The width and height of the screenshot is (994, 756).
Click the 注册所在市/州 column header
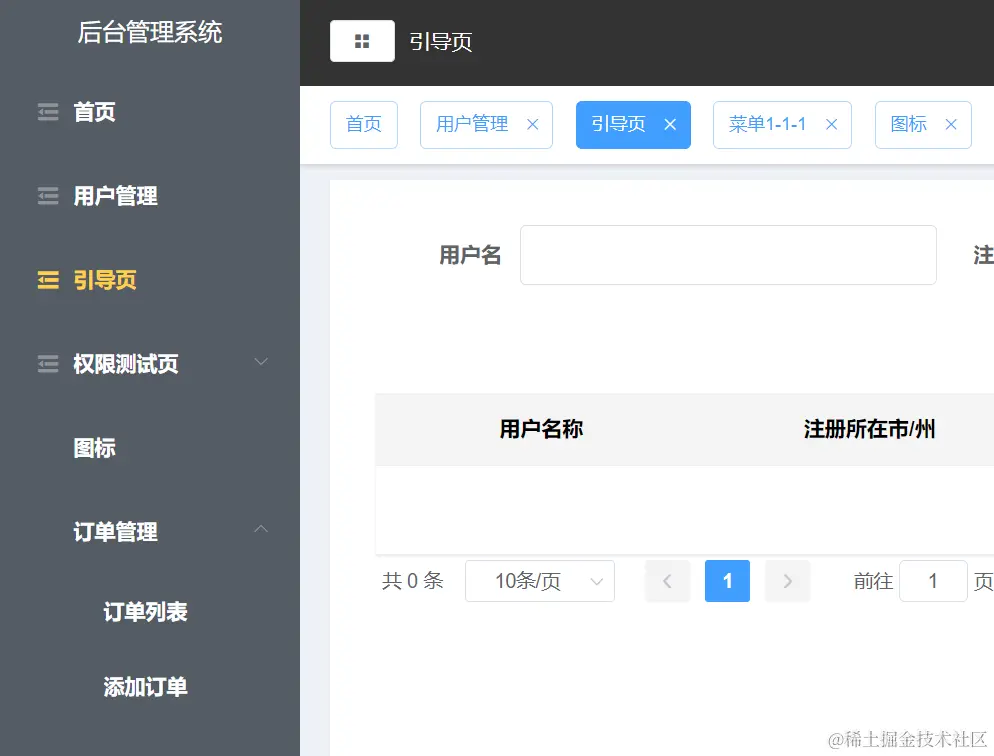coord(869,429)
